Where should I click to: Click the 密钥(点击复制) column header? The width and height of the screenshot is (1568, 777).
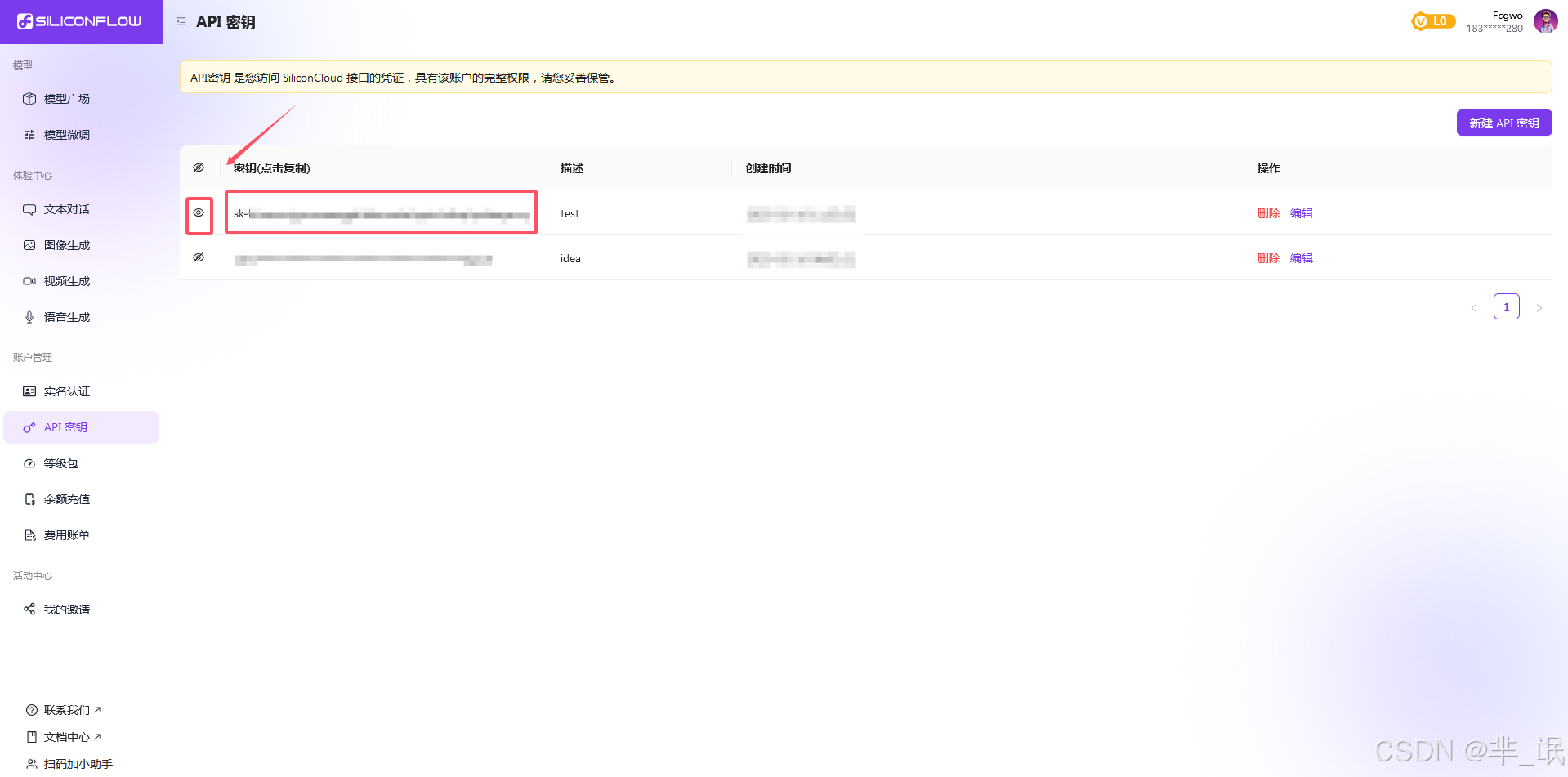(271, 168)
